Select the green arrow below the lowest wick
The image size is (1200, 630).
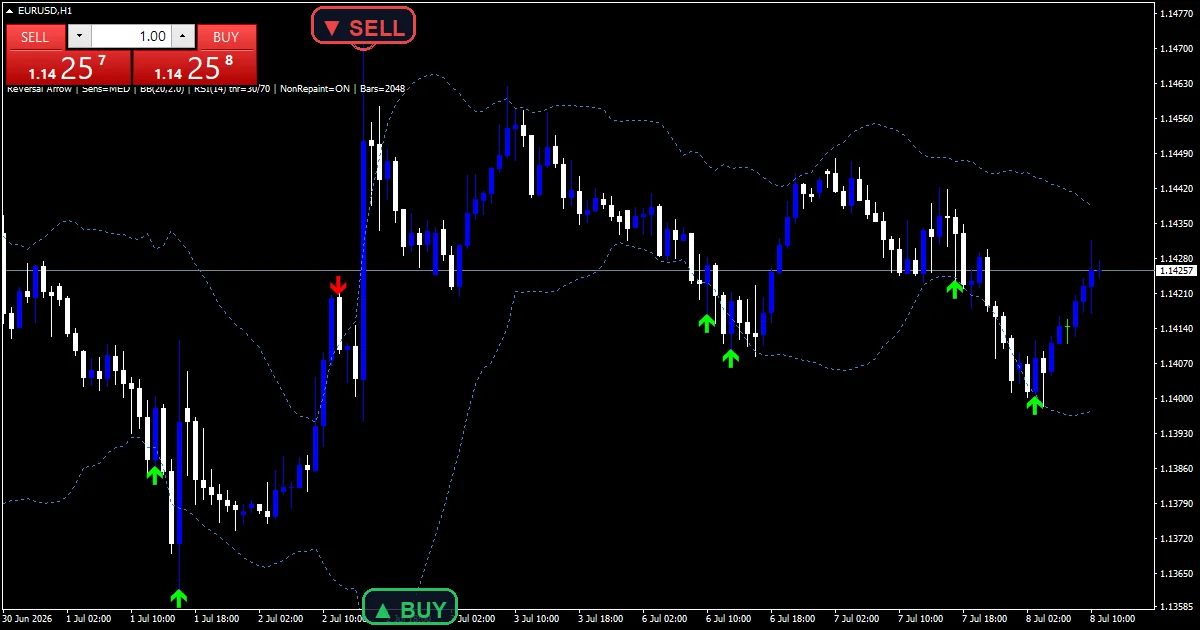(x=178, y=598)
